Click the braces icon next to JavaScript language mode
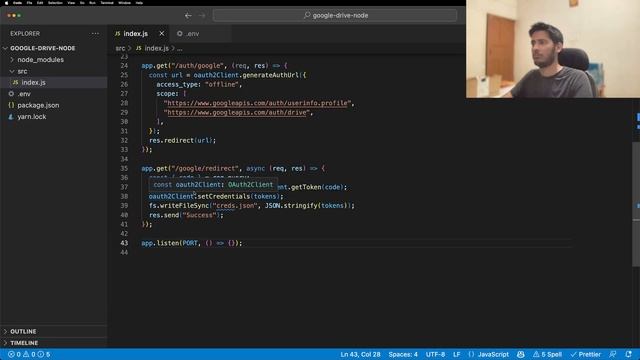The height and width of the screenshot is (360, 640). click(x=471, y=354)
